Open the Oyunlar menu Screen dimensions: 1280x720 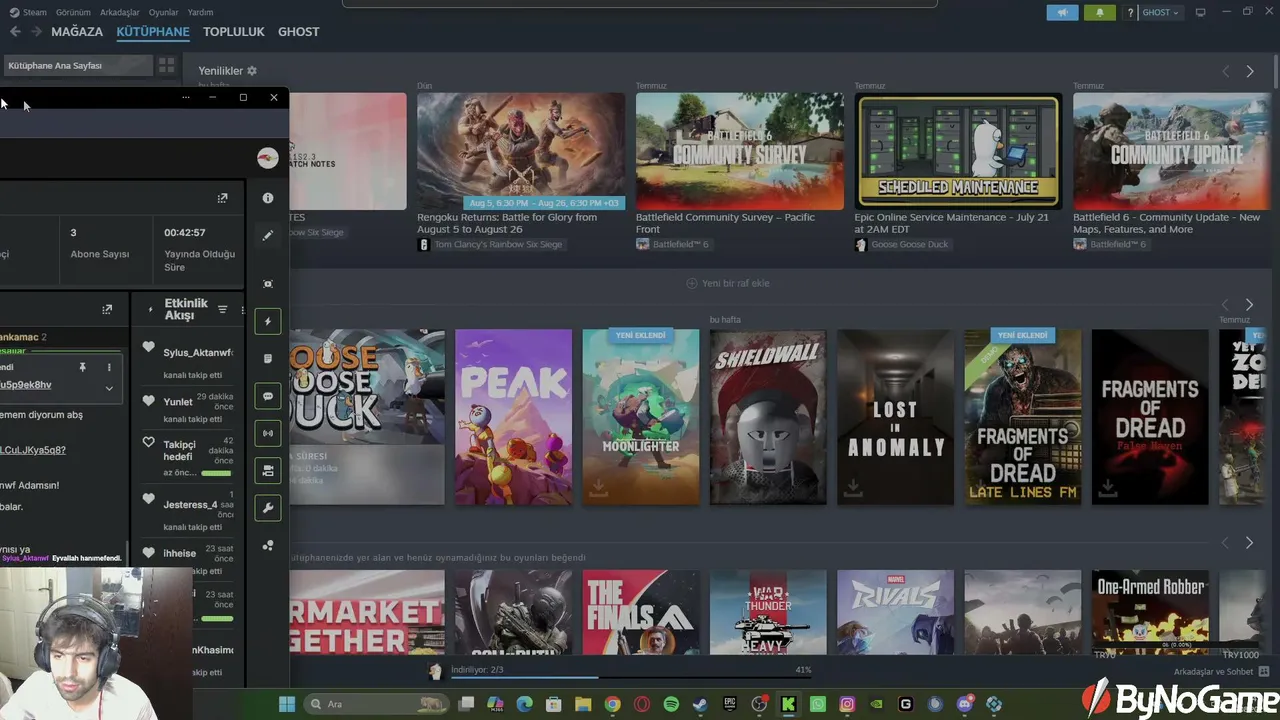pyautogui.click(x=164, y=12)
